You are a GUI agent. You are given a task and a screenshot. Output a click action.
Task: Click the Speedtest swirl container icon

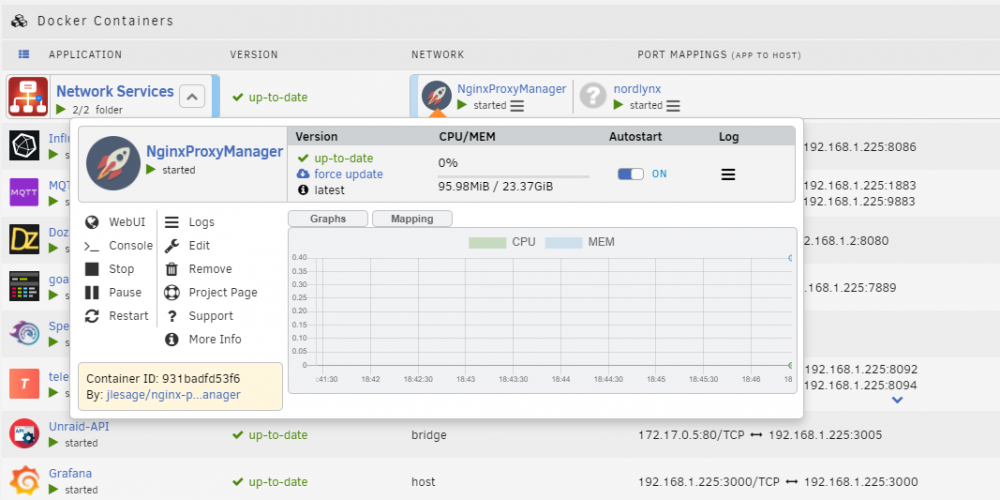click(25, 333)
